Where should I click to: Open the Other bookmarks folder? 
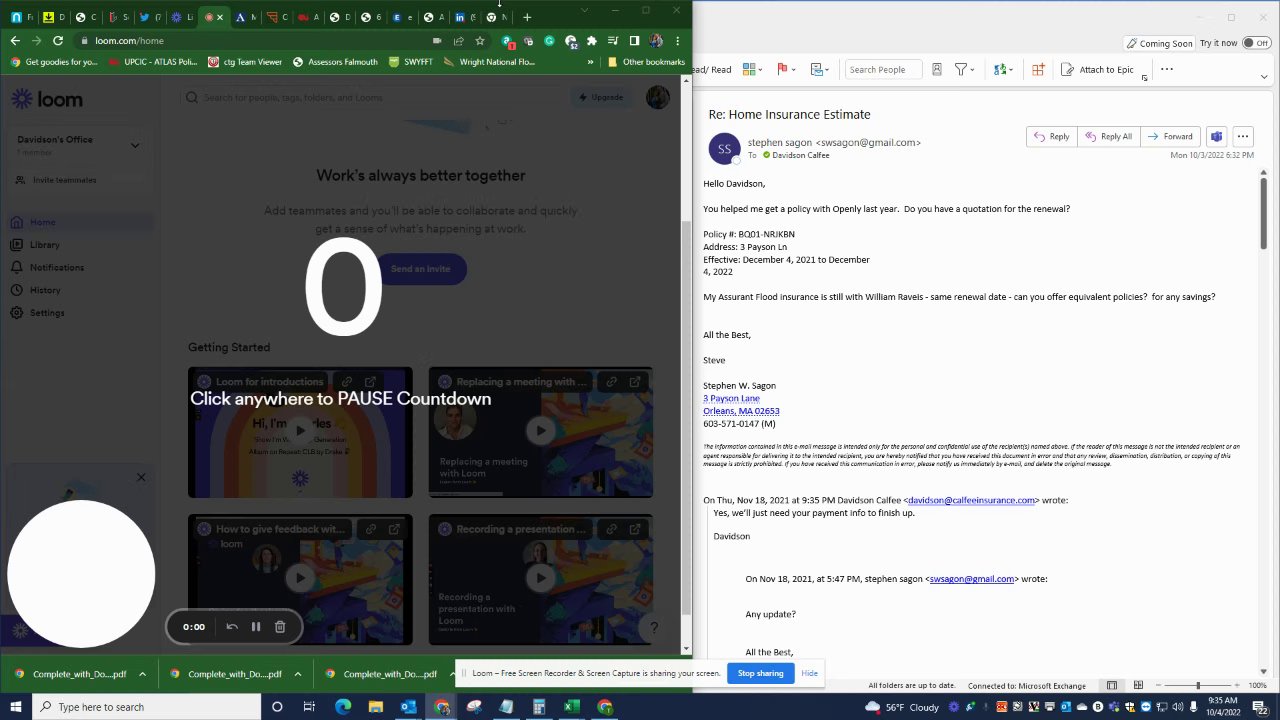(x=646, y=62)
